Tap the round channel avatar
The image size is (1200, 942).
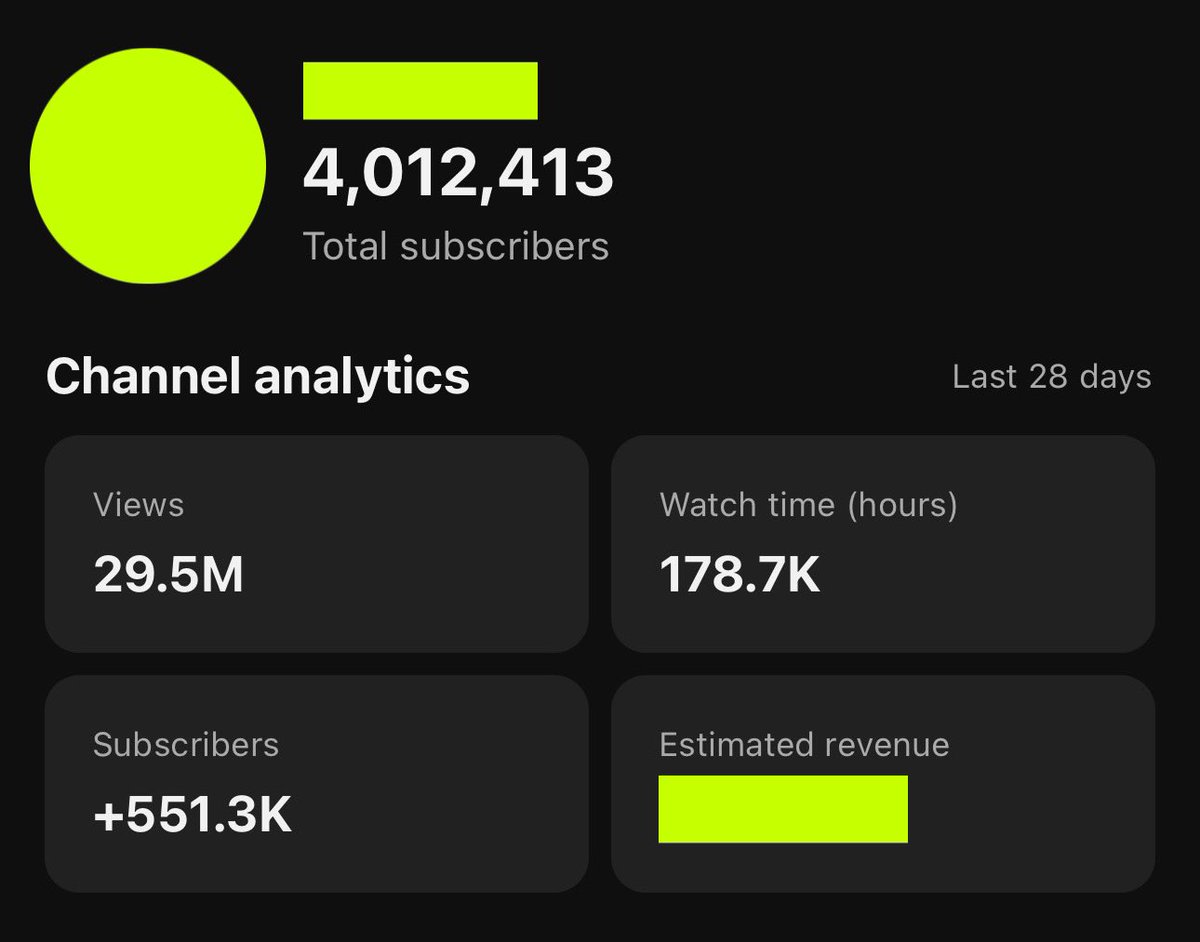point(148,165)
